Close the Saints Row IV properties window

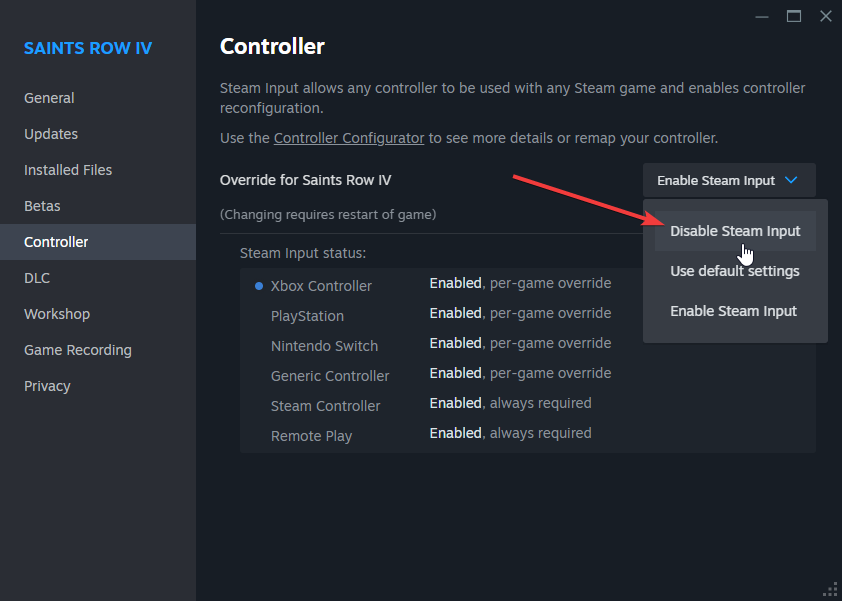826,17
